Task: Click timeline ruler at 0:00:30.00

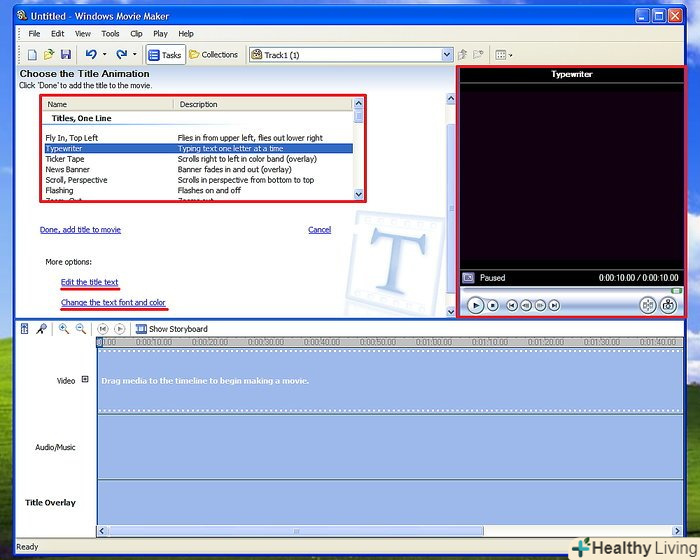Action: point(266,342)
